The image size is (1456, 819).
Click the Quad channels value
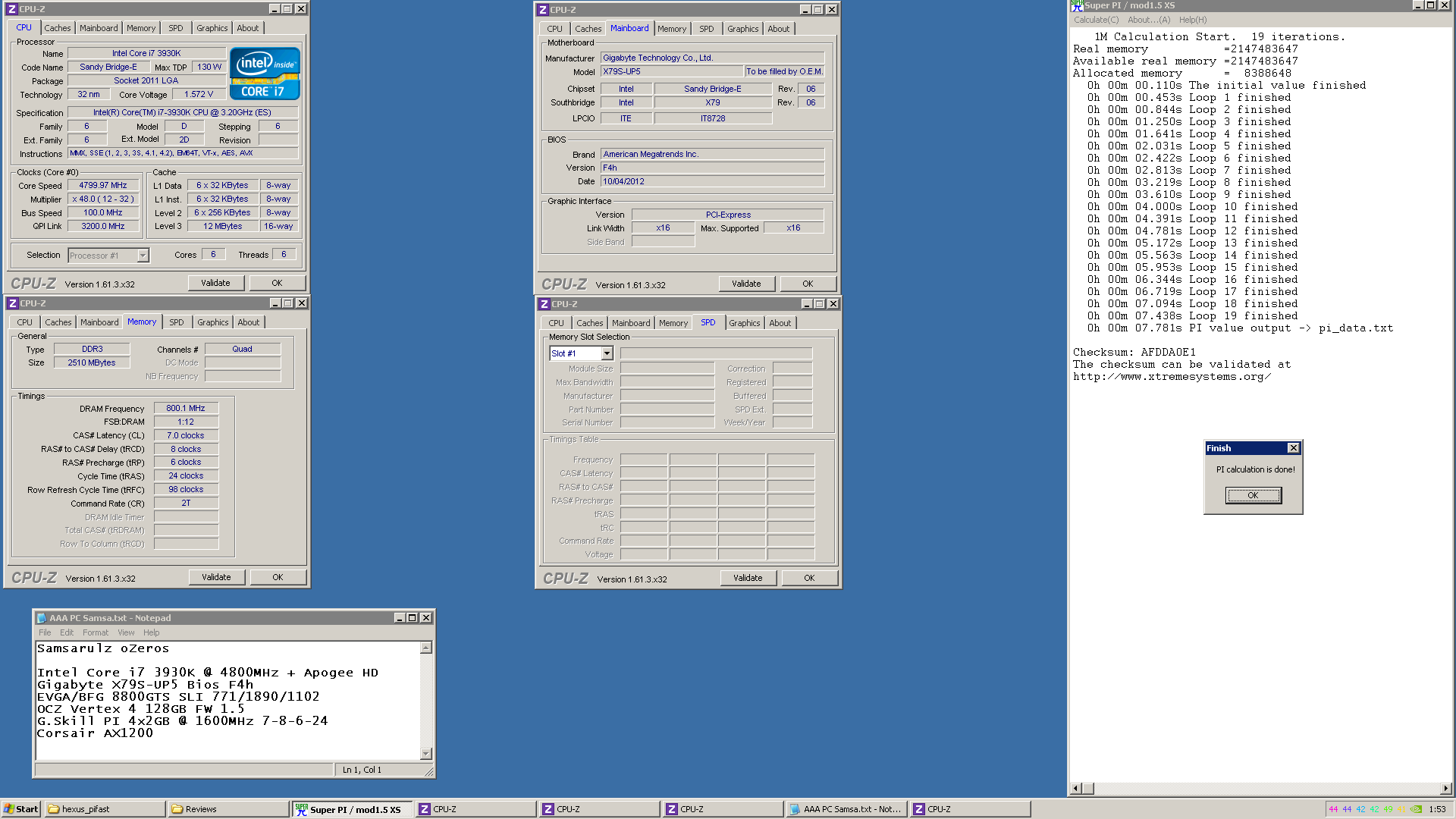pyautogui.click(x=243, y=349)
